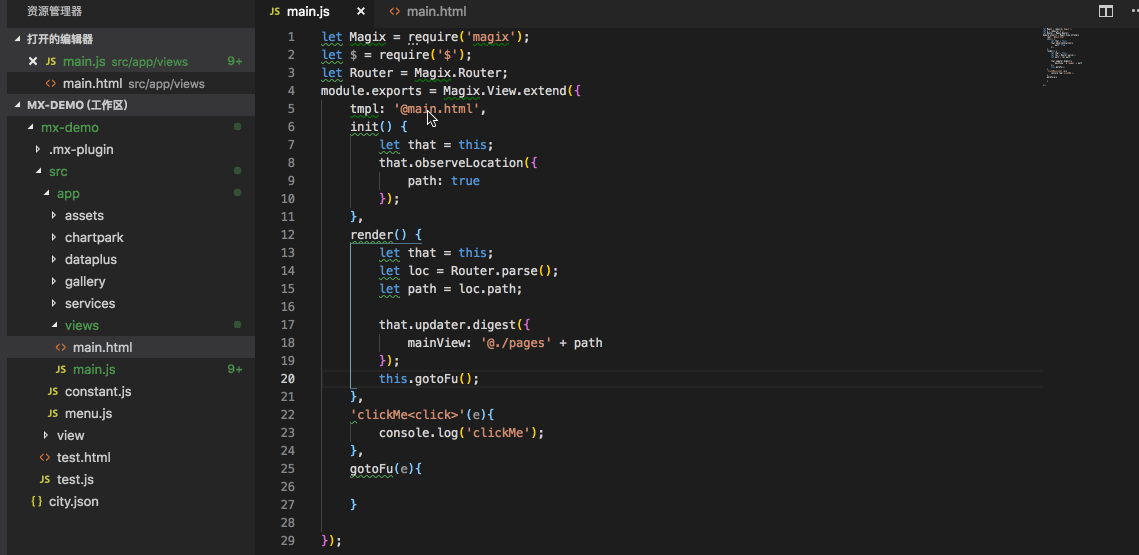Viewport: 1139px width, 555px height.
Task: Open main.js src/app/views in open editors list
Action: 131,62
